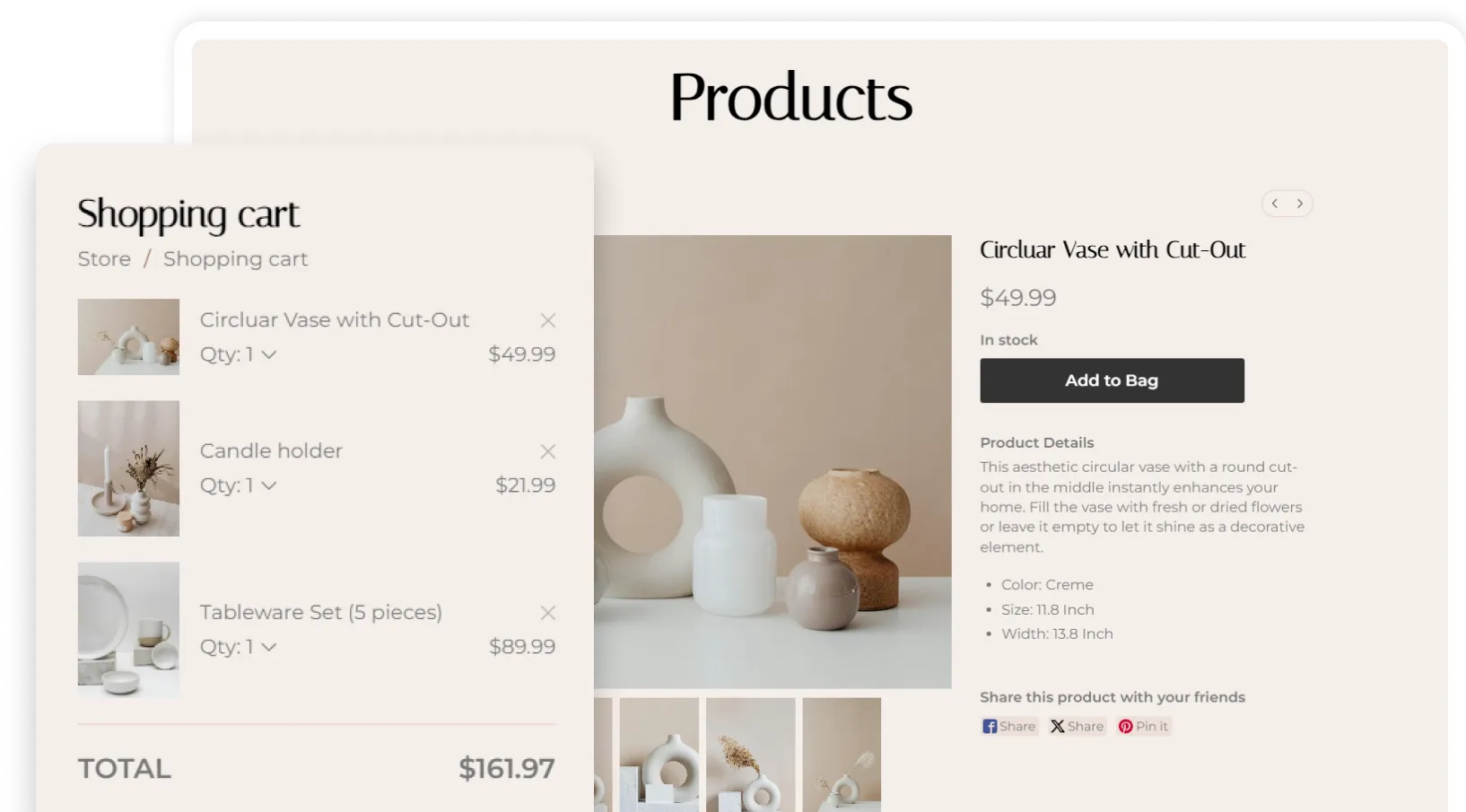Viewport: 1466px width, 812px height.
Task: Click the Add to Bag button
Action: point(1112,380)
